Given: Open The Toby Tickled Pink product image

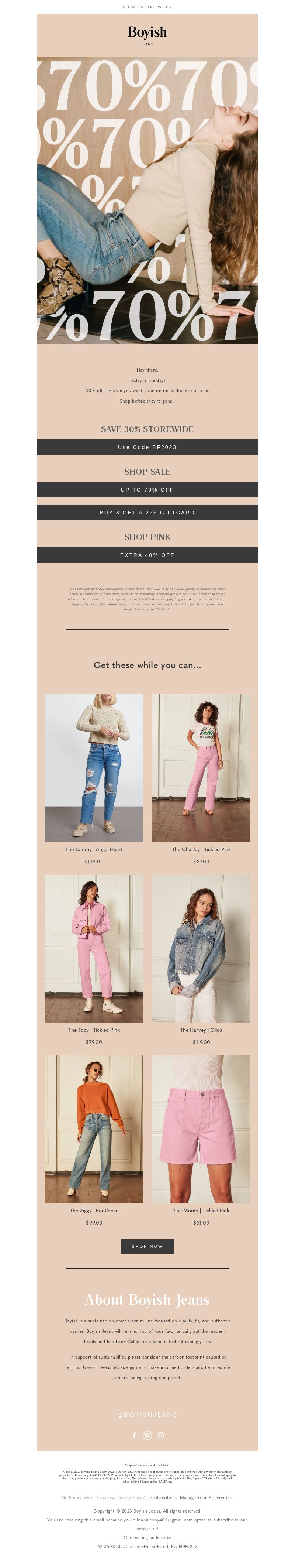Looking at the screenshot, I should 94,948.
